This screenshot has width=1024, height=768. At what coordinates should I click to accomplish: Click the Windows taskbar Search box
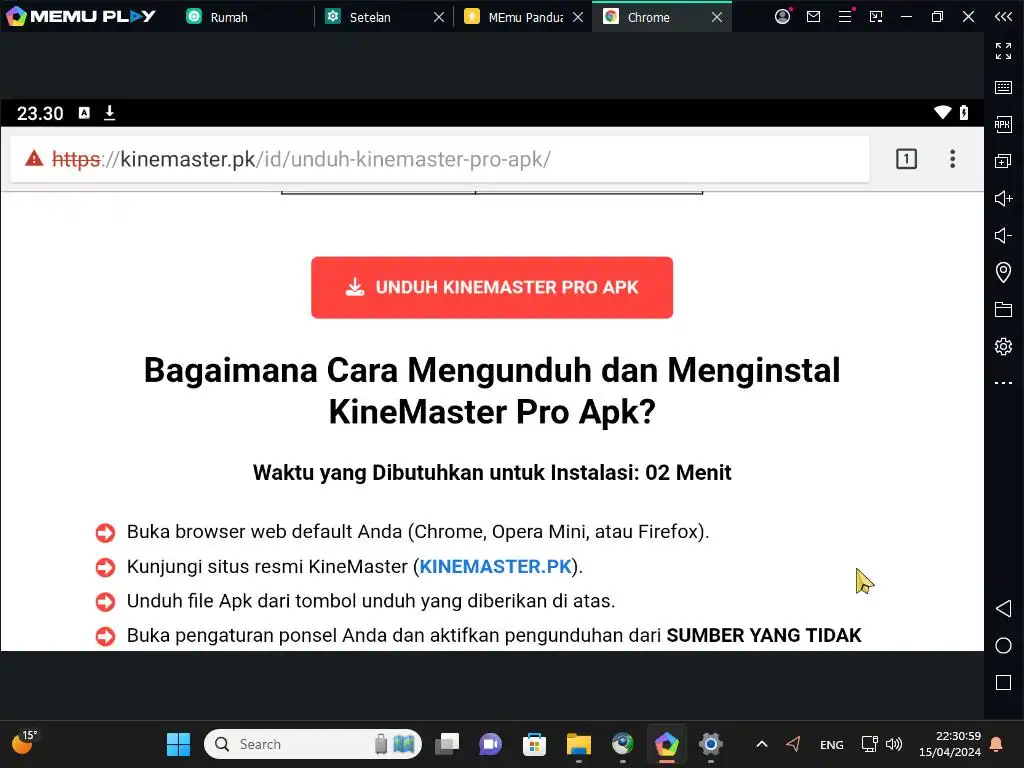click(313, 744)
